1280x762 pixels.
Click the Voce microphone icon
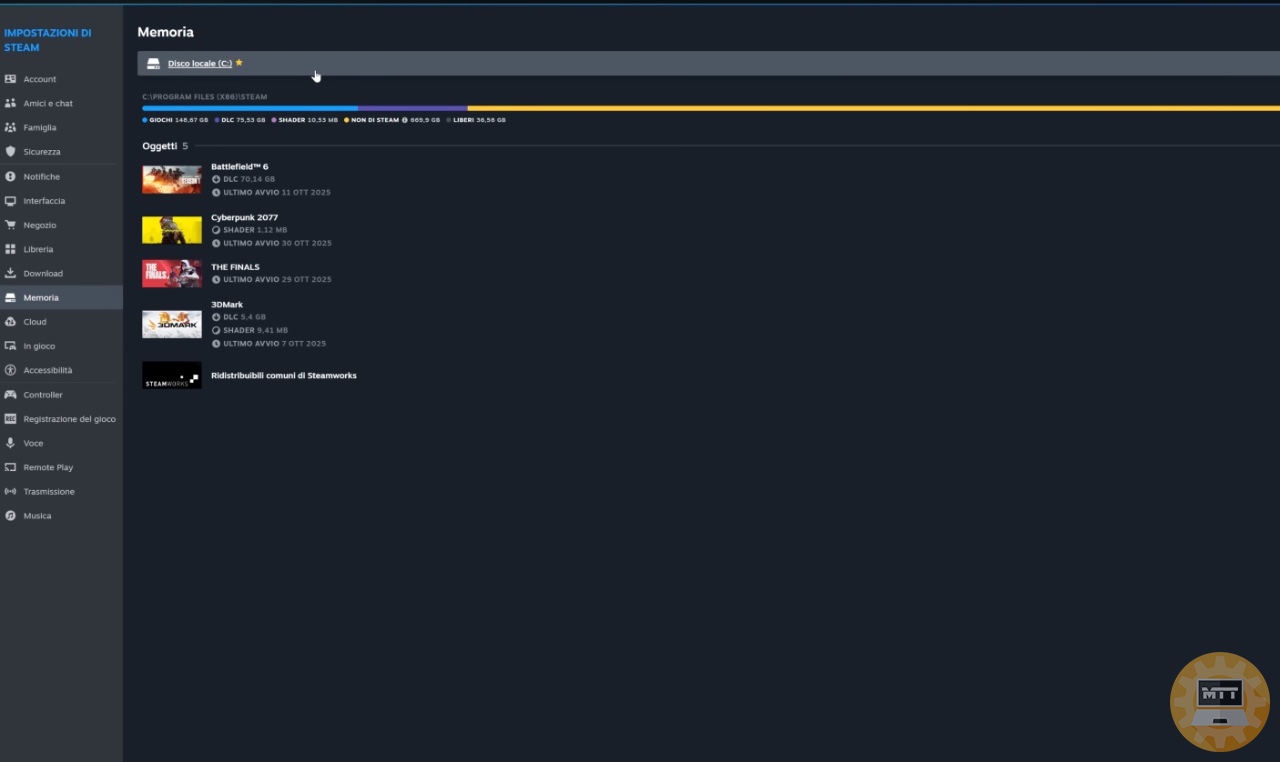click(x=10, y=443)
